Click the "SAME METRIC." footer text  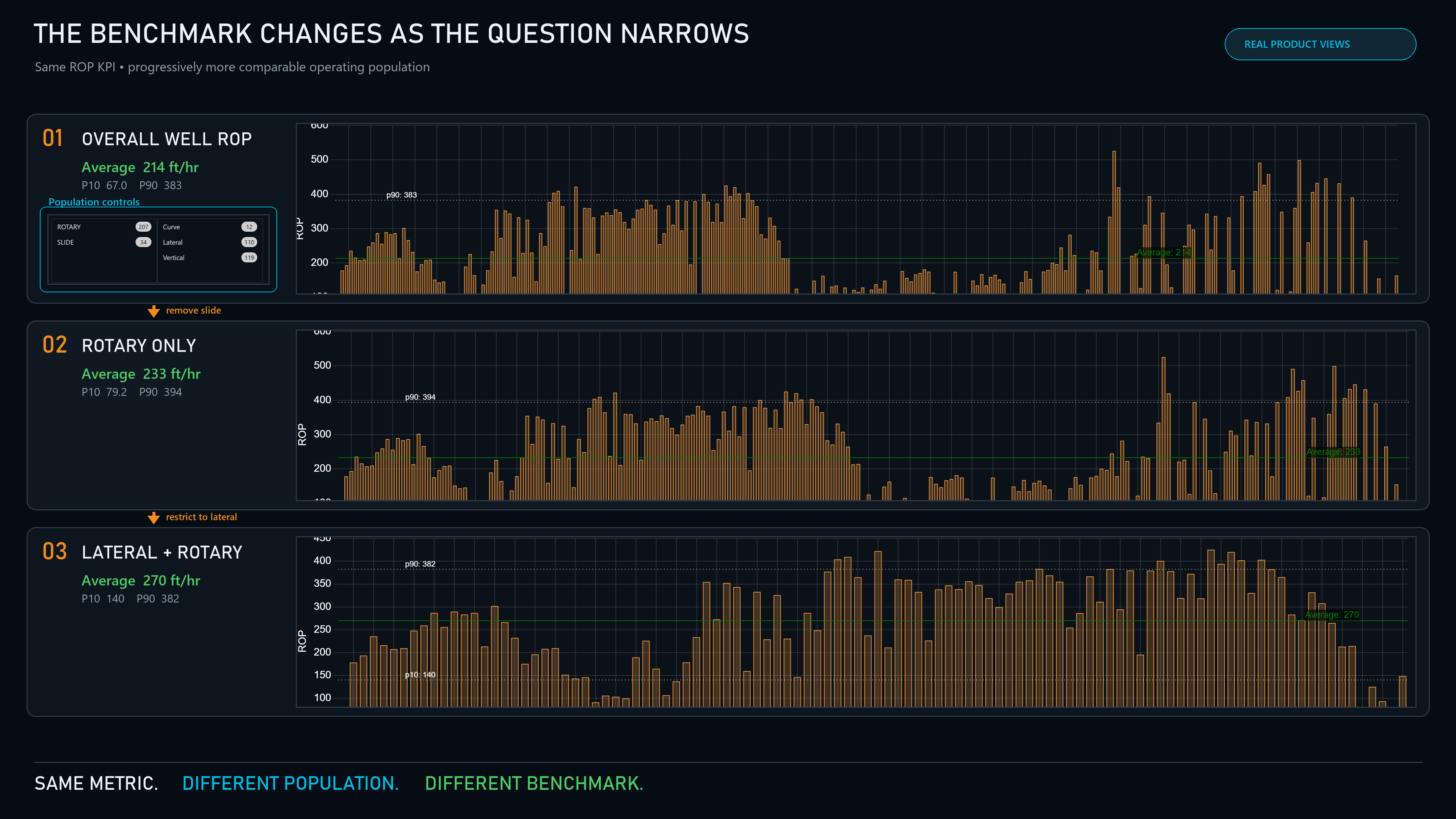(x=96, y=783)
